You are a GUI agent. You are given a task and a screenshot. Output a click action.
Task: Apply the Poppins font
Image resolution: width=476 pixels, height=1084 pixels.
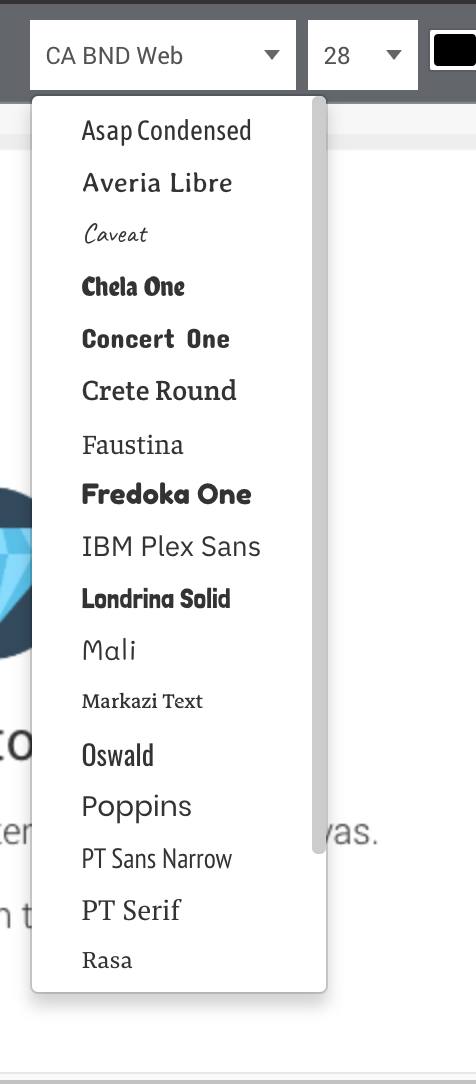pyautogui.click(x=137, y=807)
